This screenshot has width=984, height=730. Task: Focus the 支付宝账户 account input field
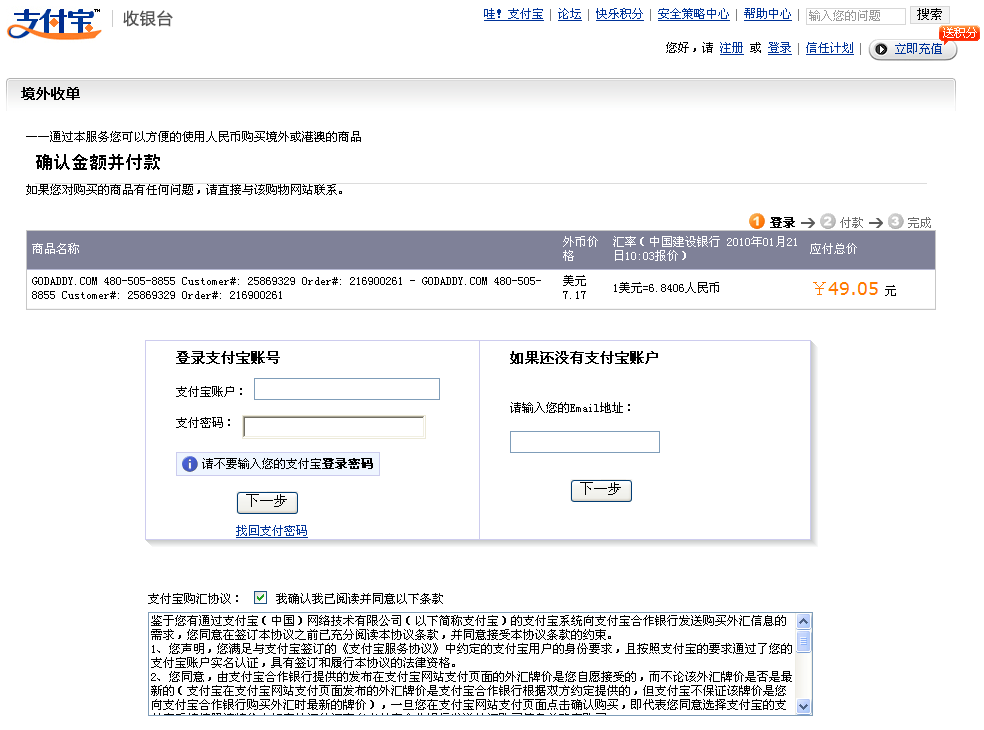[347, 389]
